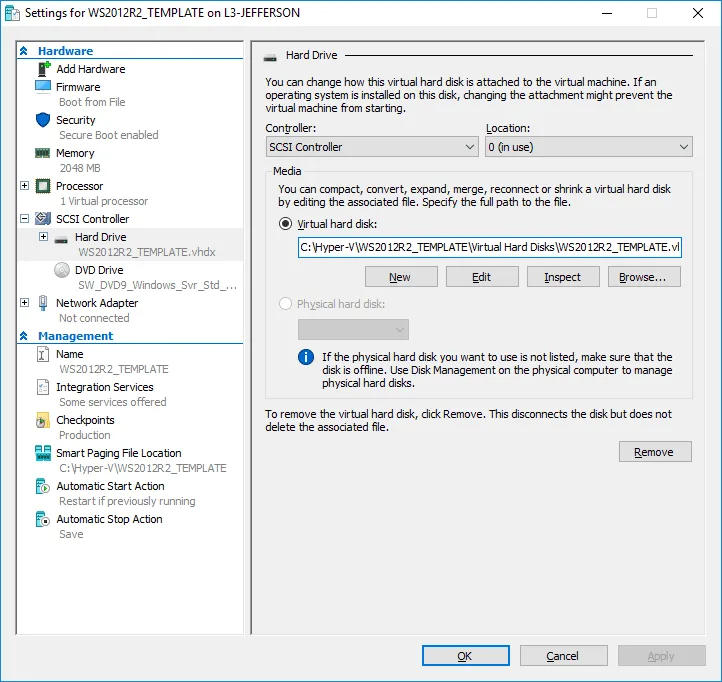
Task: Click the SCSI Controller icon
Action: (43, 219)
